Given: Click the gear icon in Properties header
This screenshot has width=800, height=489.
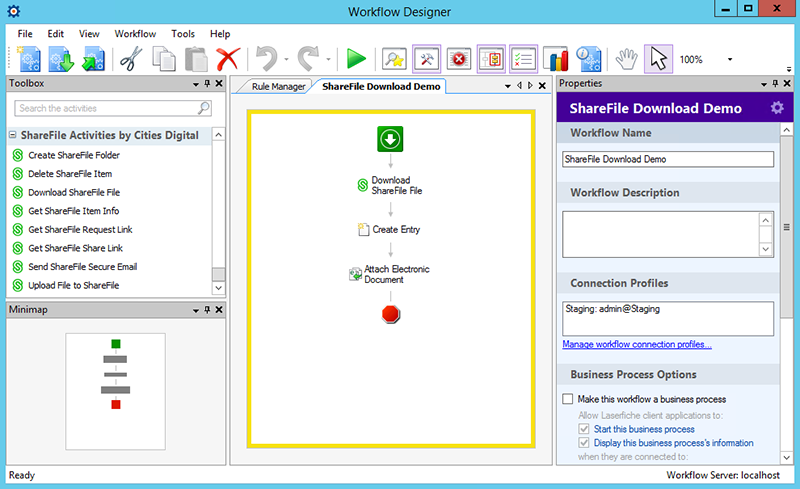Looking at the screenshot, I should click(x=777, y=108).
